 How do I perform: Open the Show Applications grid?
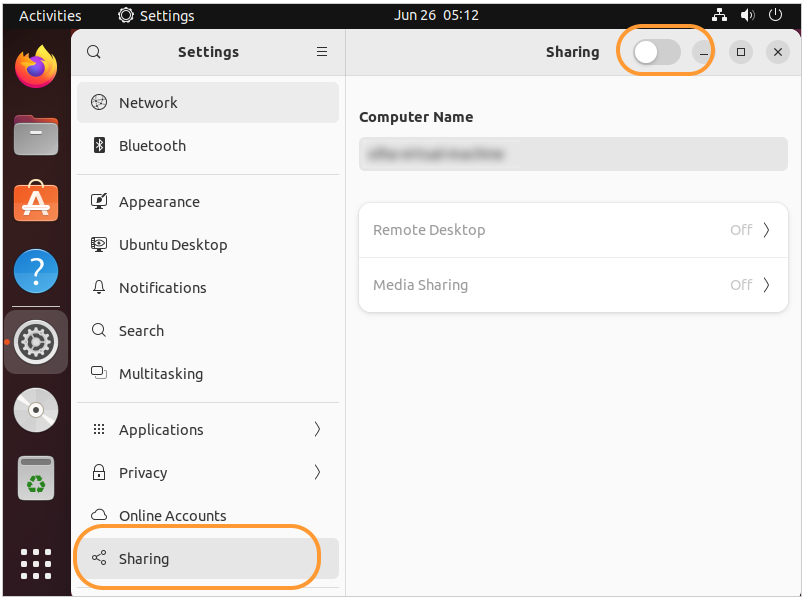coord(35,563)
